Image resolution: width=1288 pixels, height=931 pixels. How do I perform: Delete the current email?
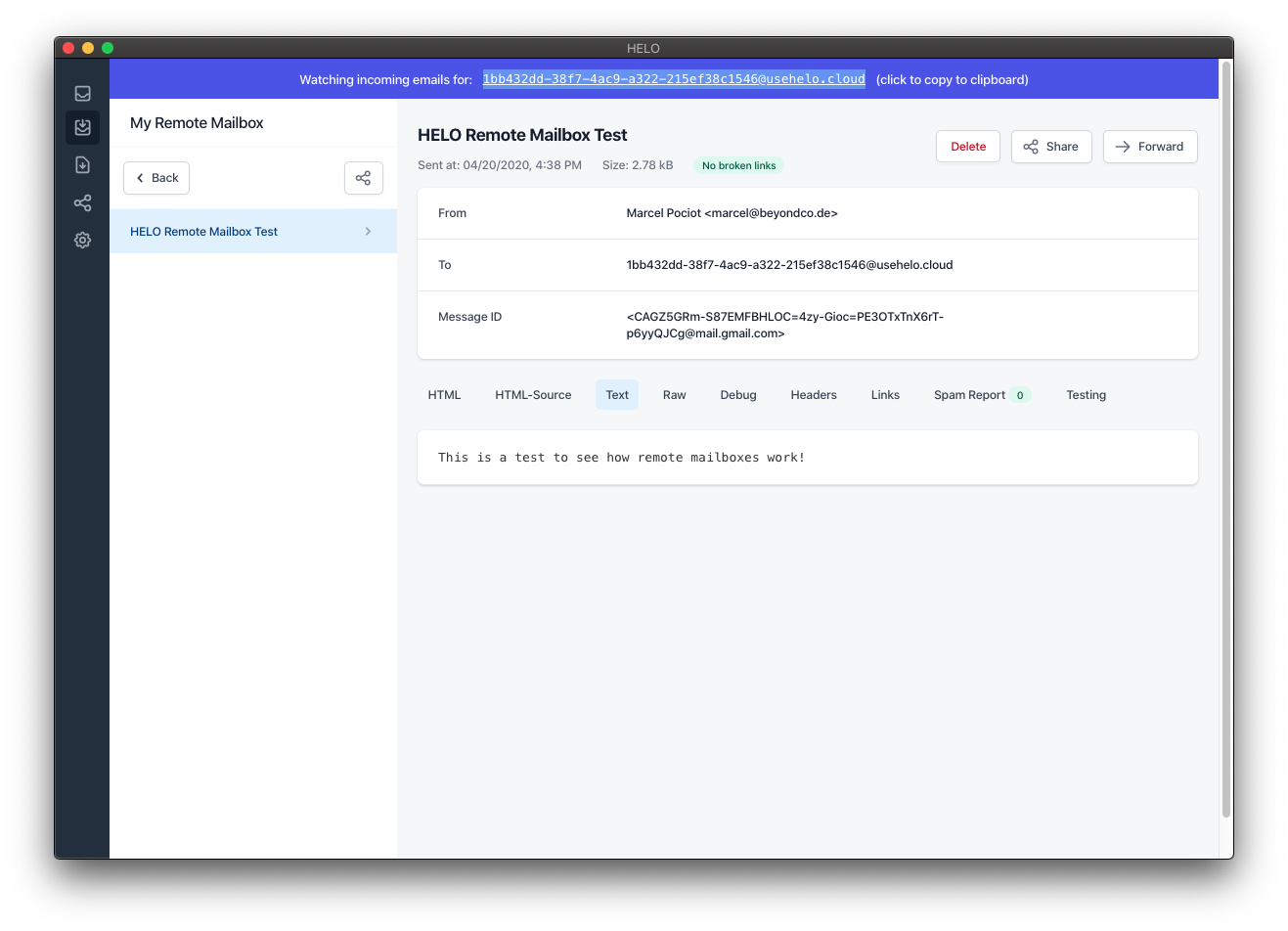point(968,147)
